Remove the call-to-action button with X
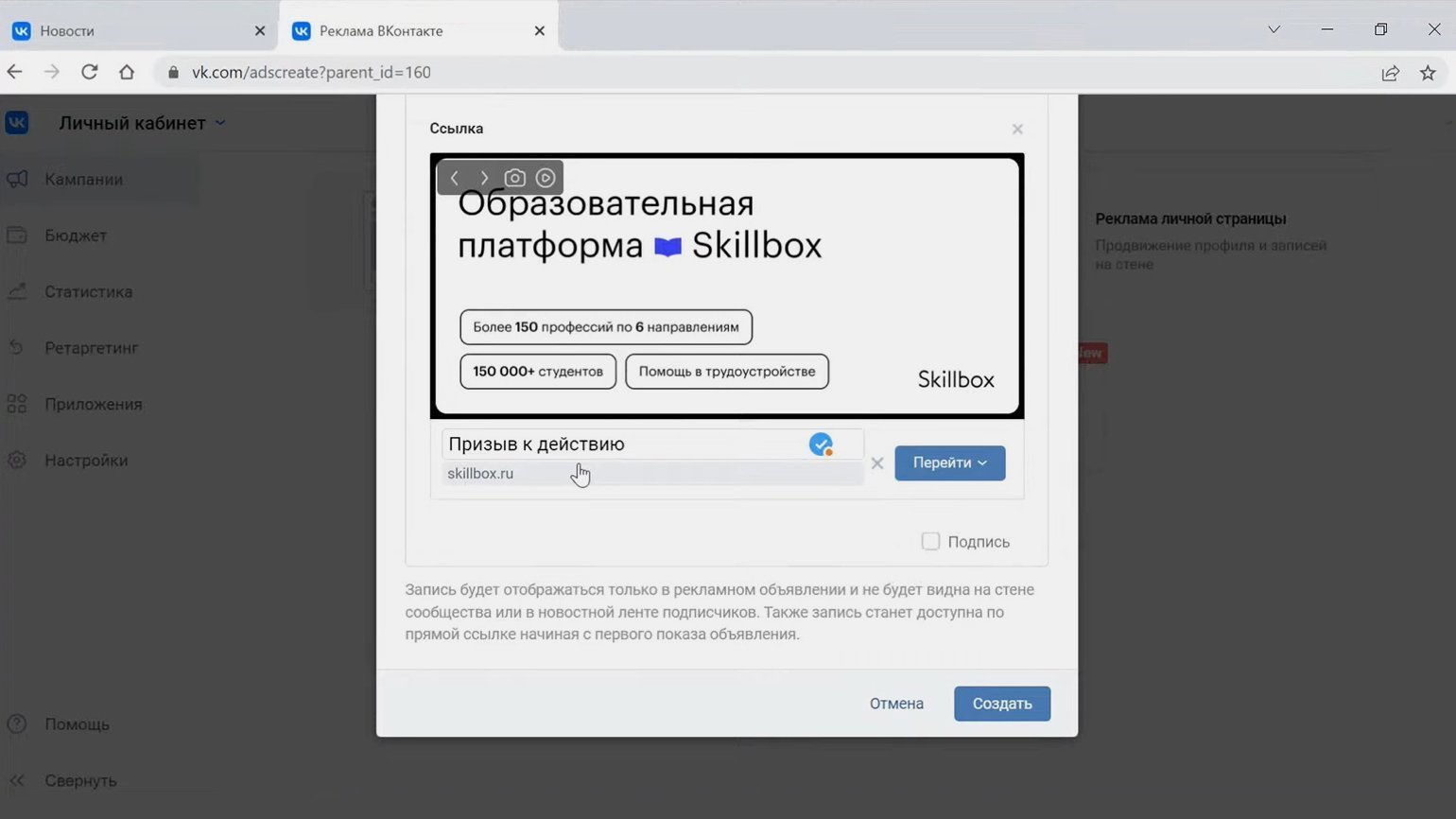 coord(877,463)
